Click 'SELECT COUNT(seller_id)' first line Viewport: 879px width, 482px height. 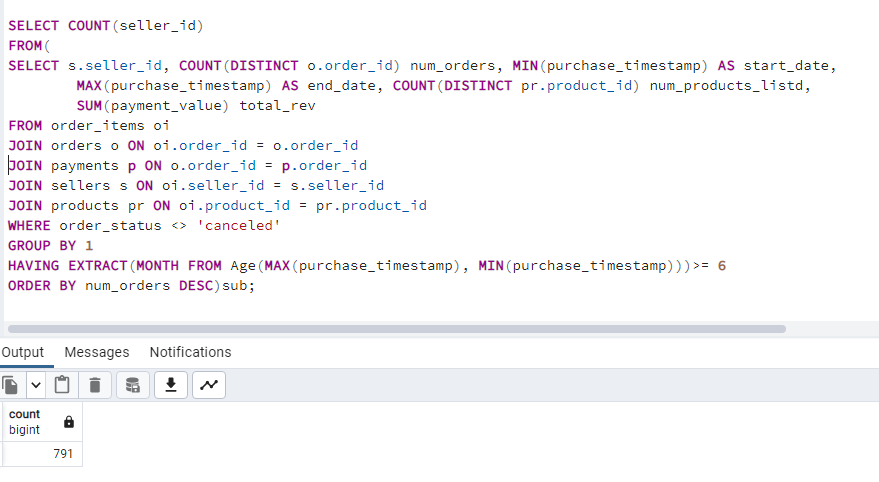pyautogui.click(x=105, y=26)
